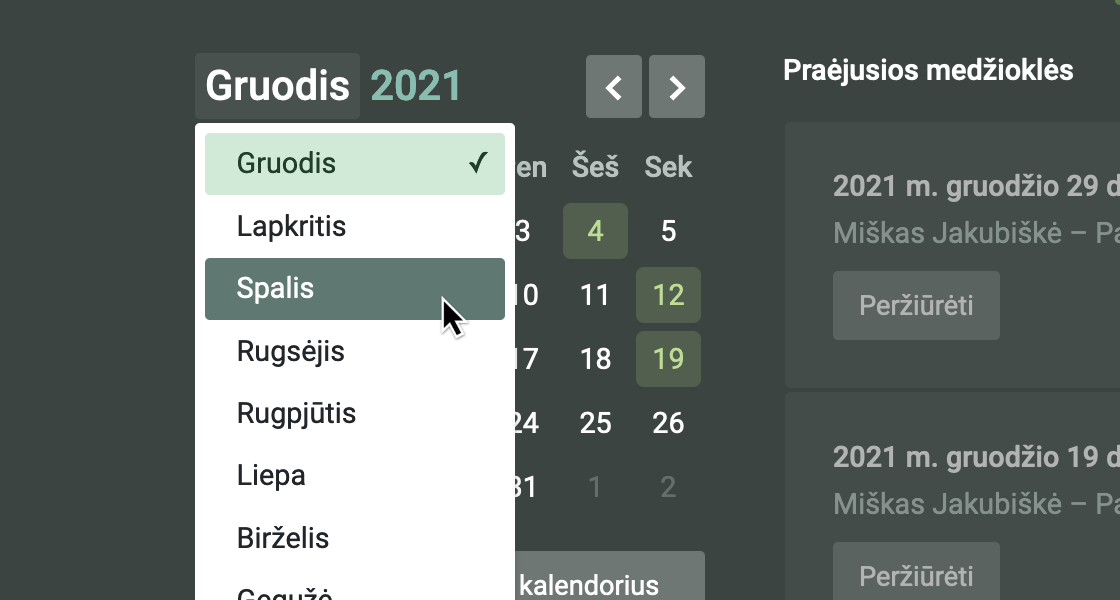This screenshot has width=1120, height=600.
Task: Click Peržiūrėti for the December 29 hunt
Action: (x=916, y=305)
